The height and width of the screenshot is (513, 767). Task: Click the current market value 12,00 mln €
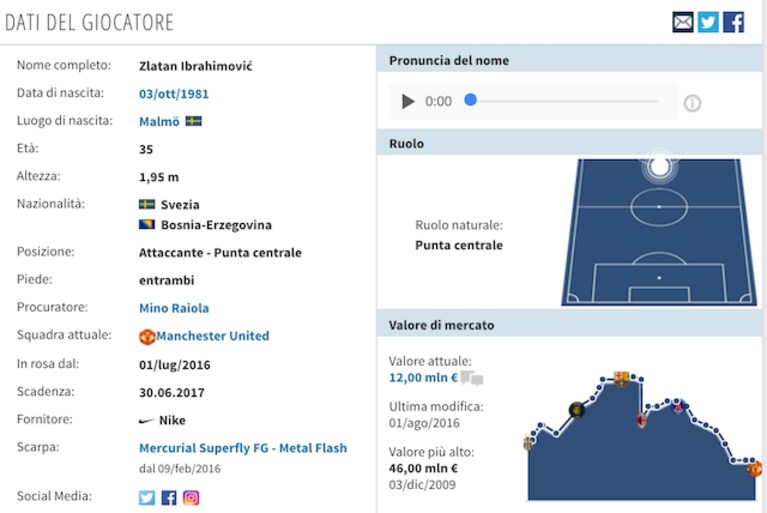pos(423,378)
